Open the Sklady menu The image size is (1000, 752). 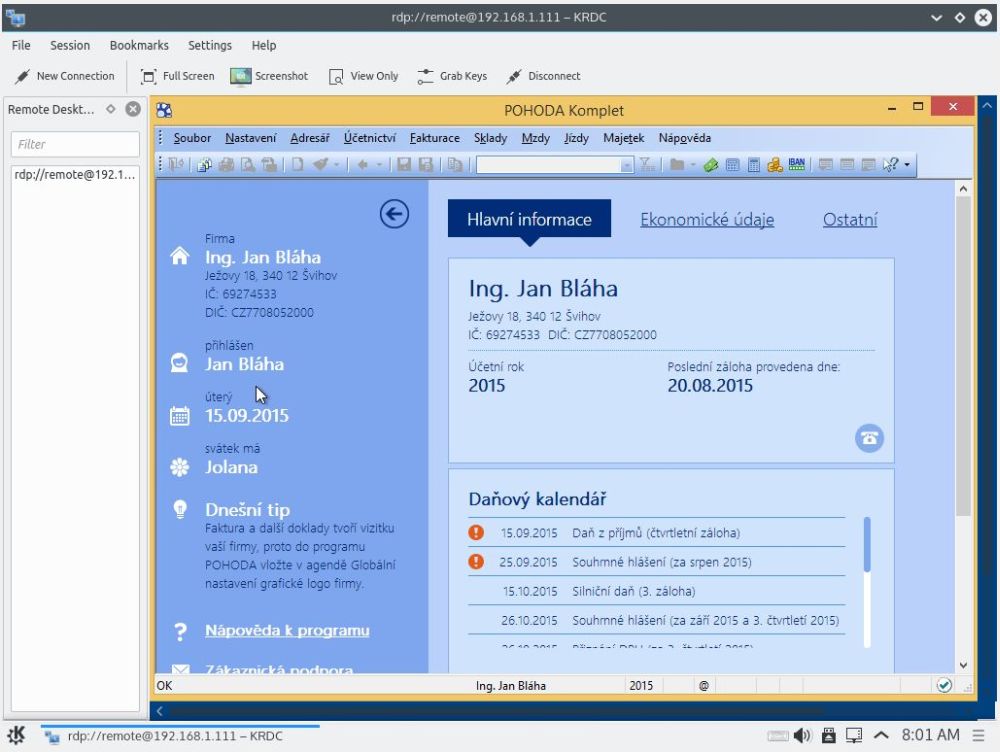click(x=490, y=138)
